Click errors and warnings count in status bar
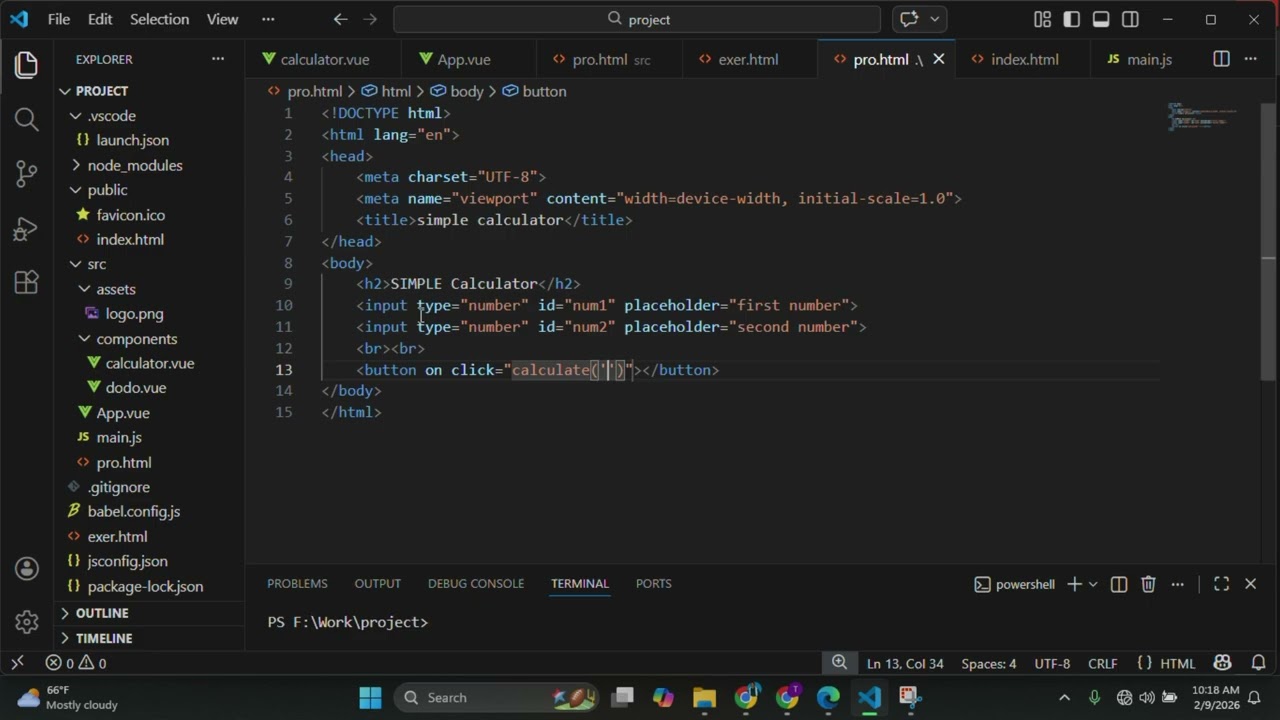The height and width of the screenshot is (720, 1280). click(76, 663)
